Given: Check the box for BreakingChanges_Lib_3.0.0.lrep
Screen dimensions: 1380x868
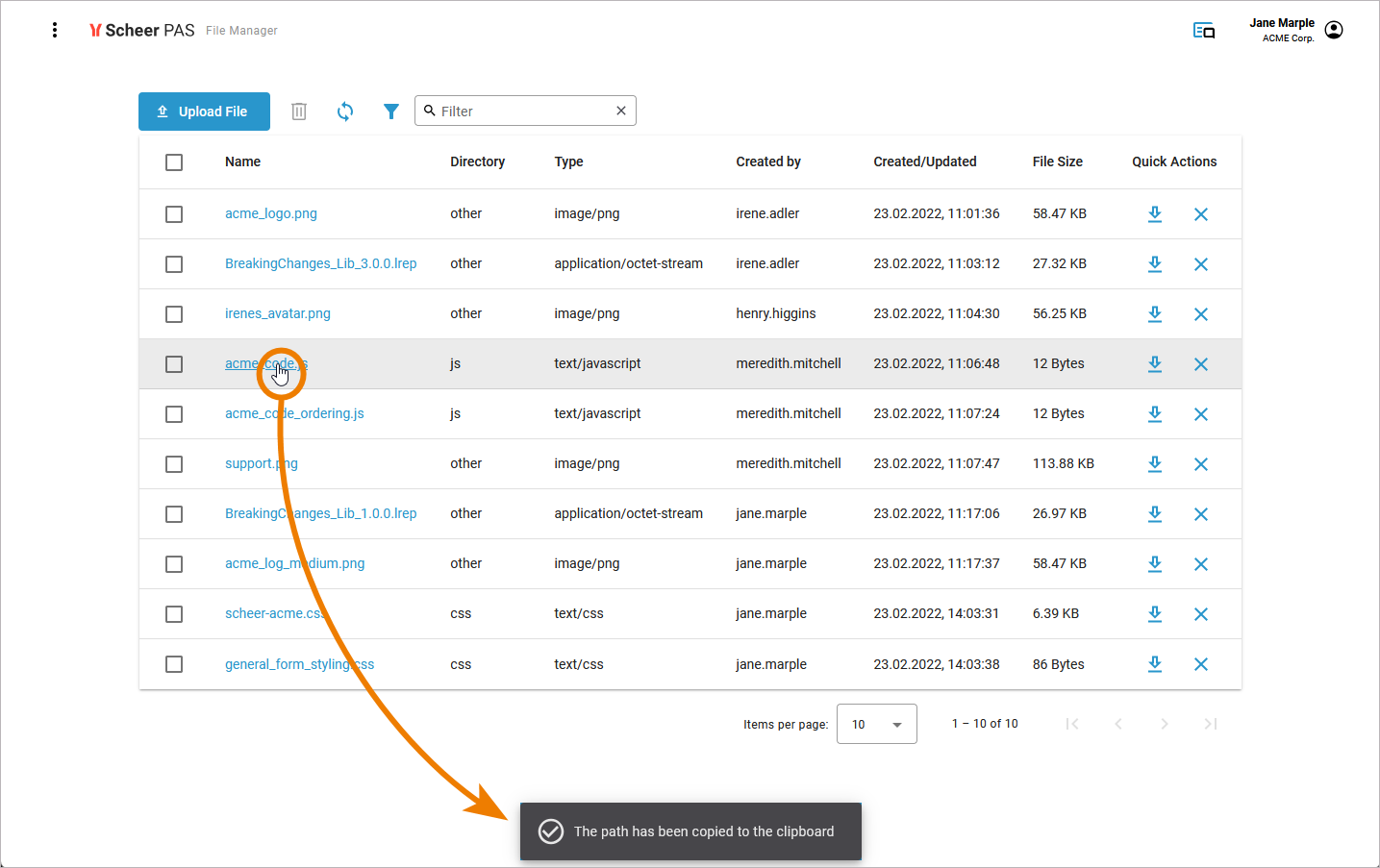Looking at the screenshot, I should pyautogui.click(x=174, y=264).
